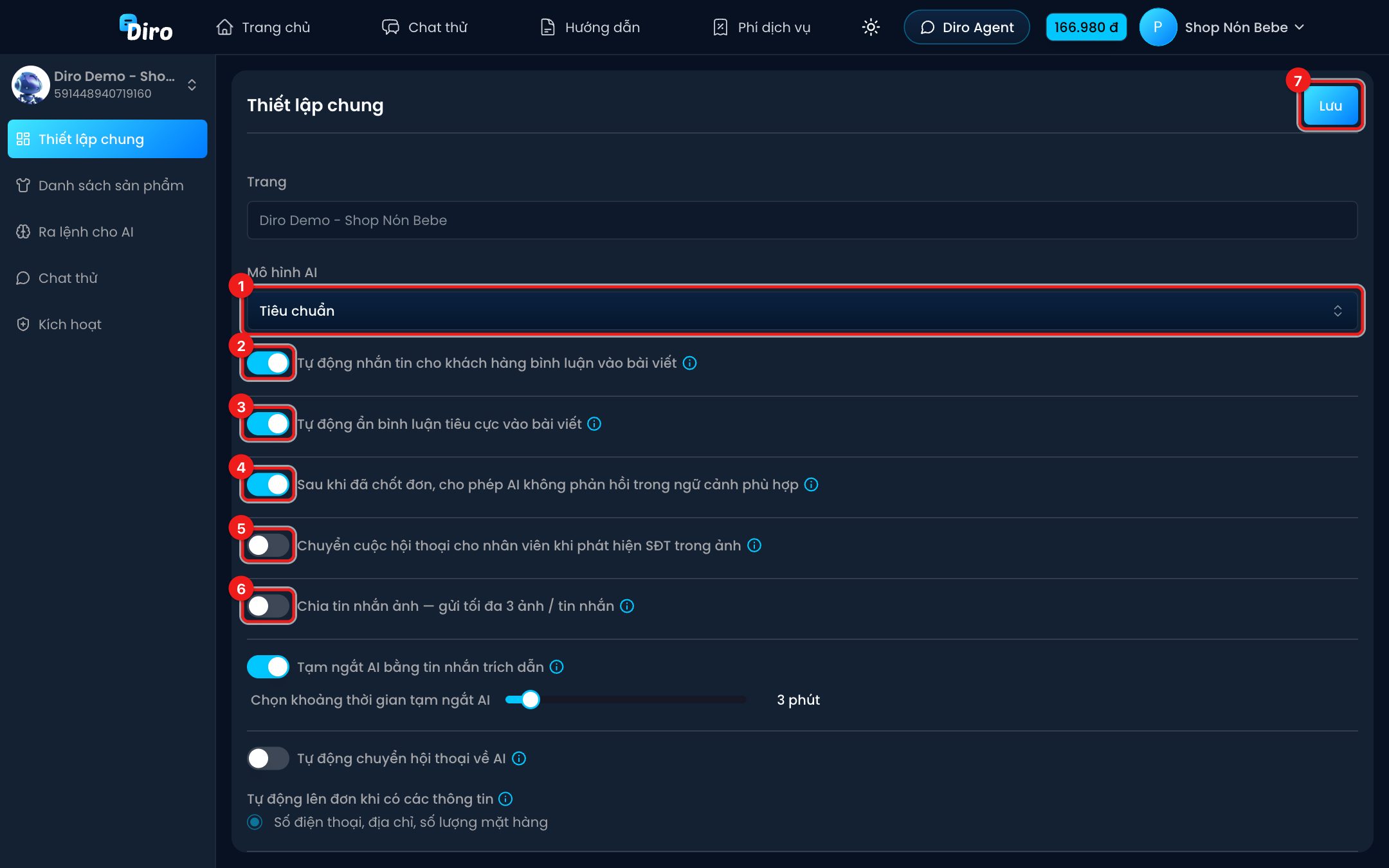Click the P user avatar
Image resolution: width=1389 pixels, height=868 pixels.
pyautogui.click(x=1157, y=27)
